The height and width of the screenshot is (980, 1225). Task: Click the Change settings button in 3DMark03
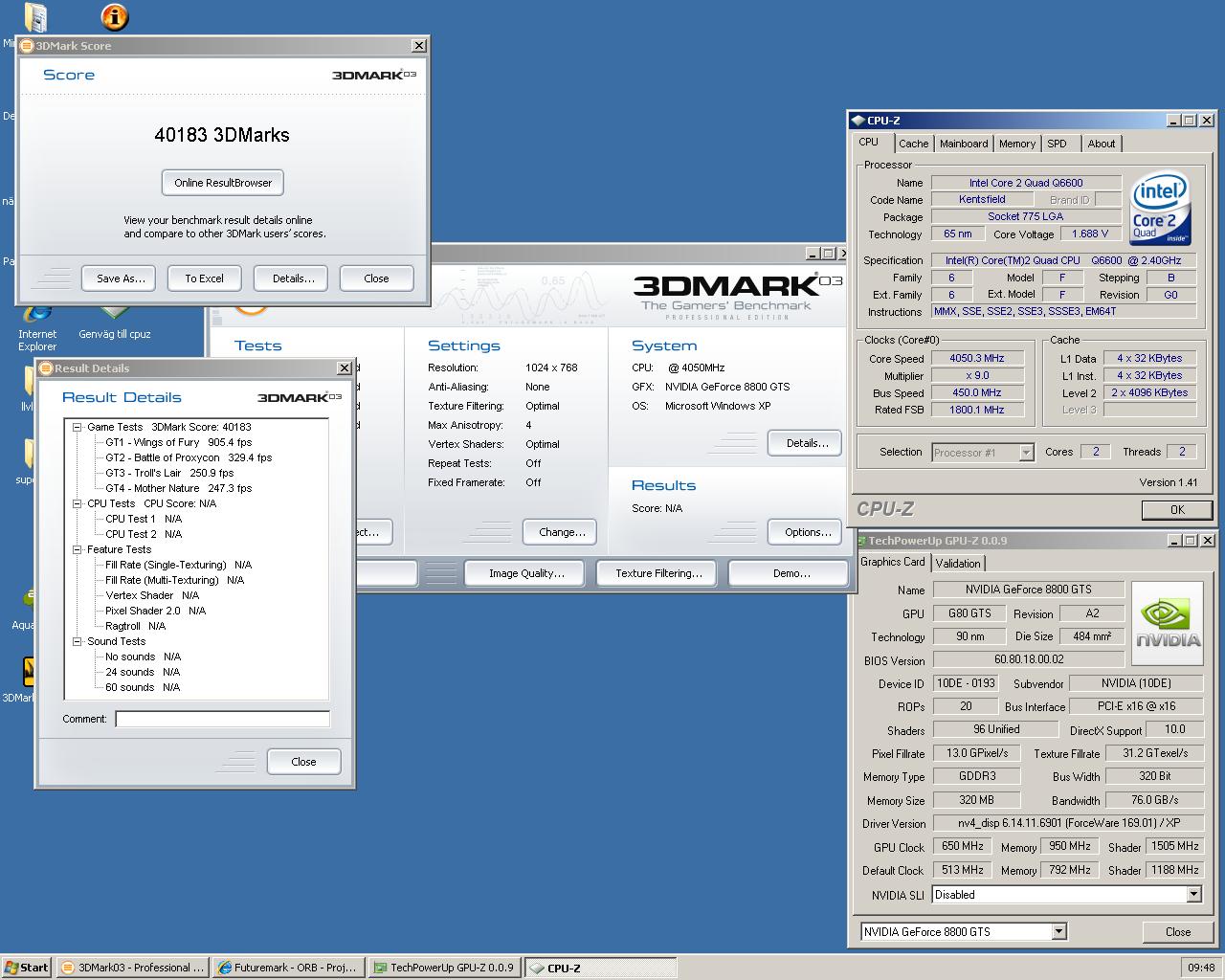point(562,532)
